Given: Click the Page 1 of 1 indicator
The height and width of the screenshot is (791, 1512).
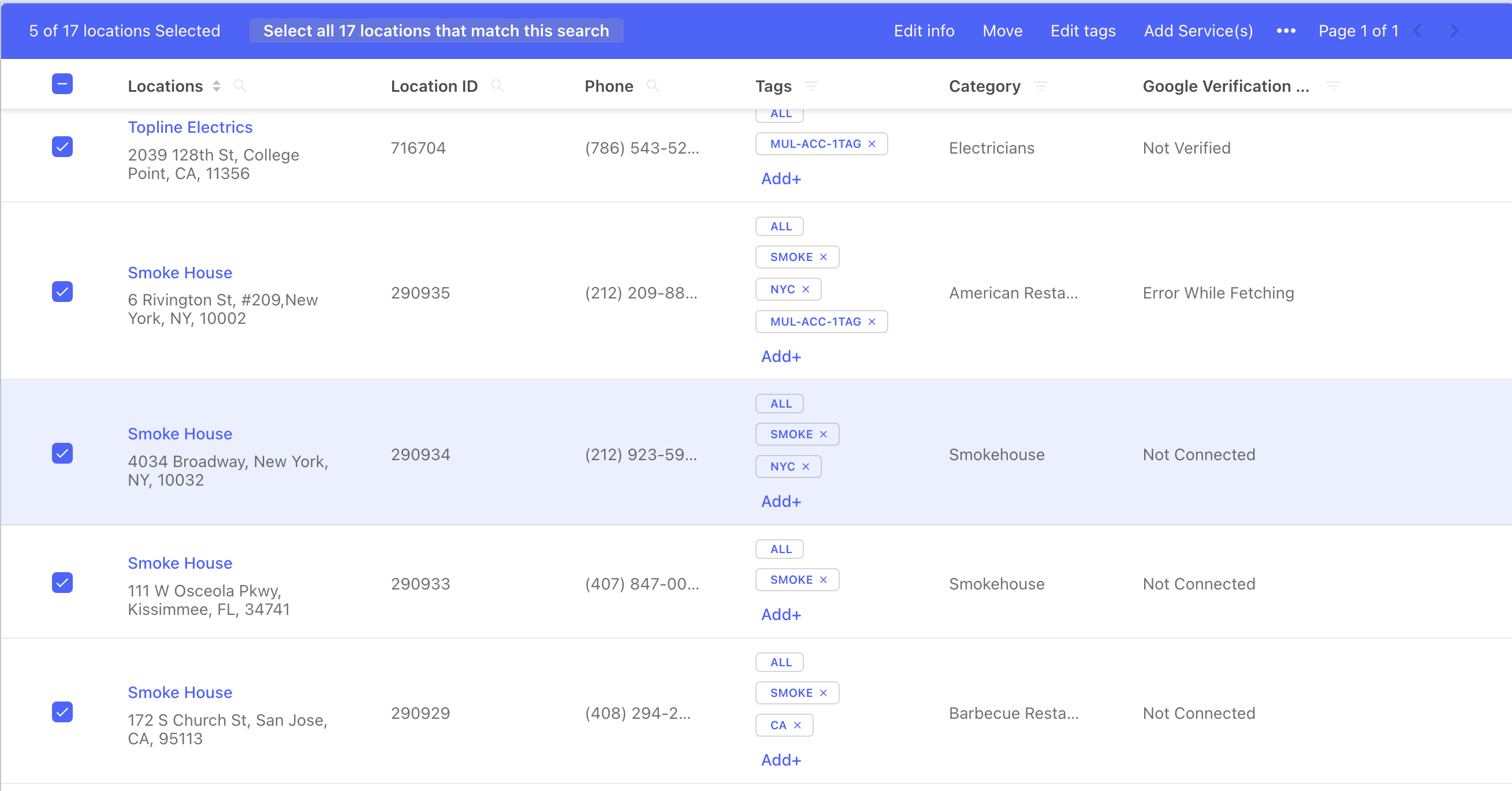Looking at the screenshot, I should click(x=1358, y=31).
